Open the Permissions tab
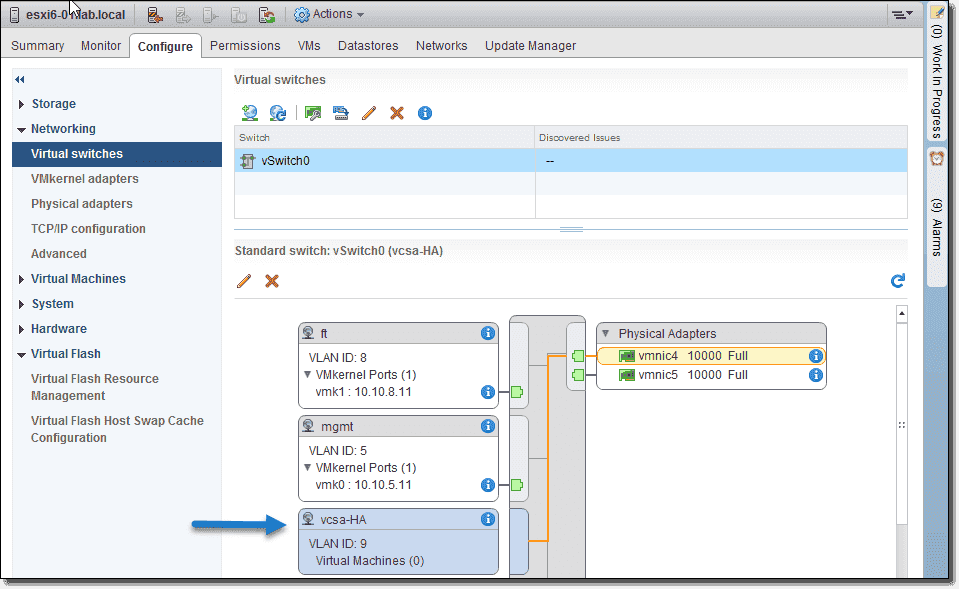 coord(245,46)
